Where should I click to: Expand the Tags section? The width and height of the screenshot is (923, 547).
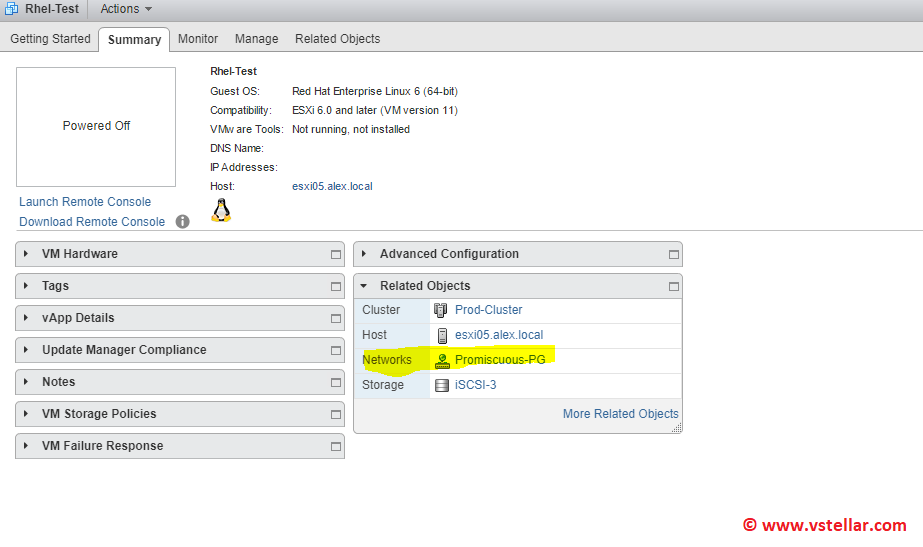pos(26,286)
